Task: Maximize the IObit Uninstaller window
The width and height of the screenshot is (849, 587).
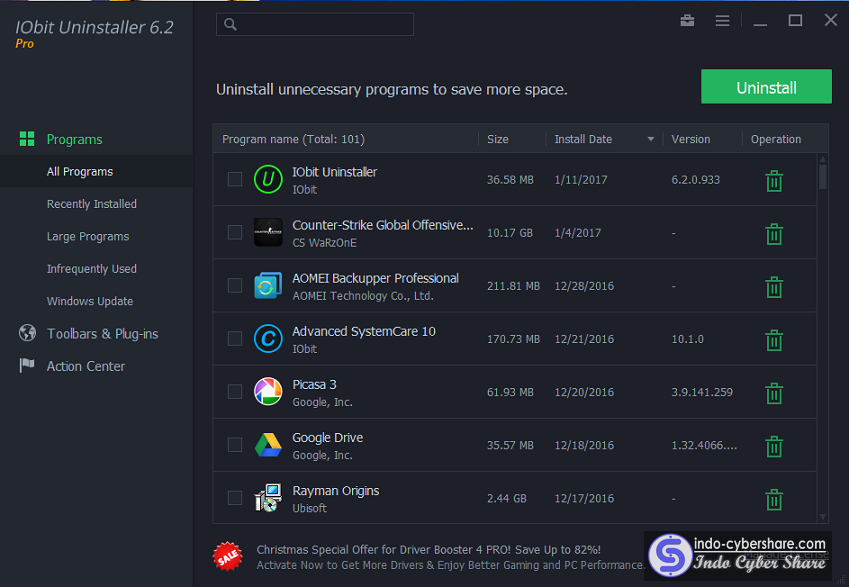Action: 795,21
